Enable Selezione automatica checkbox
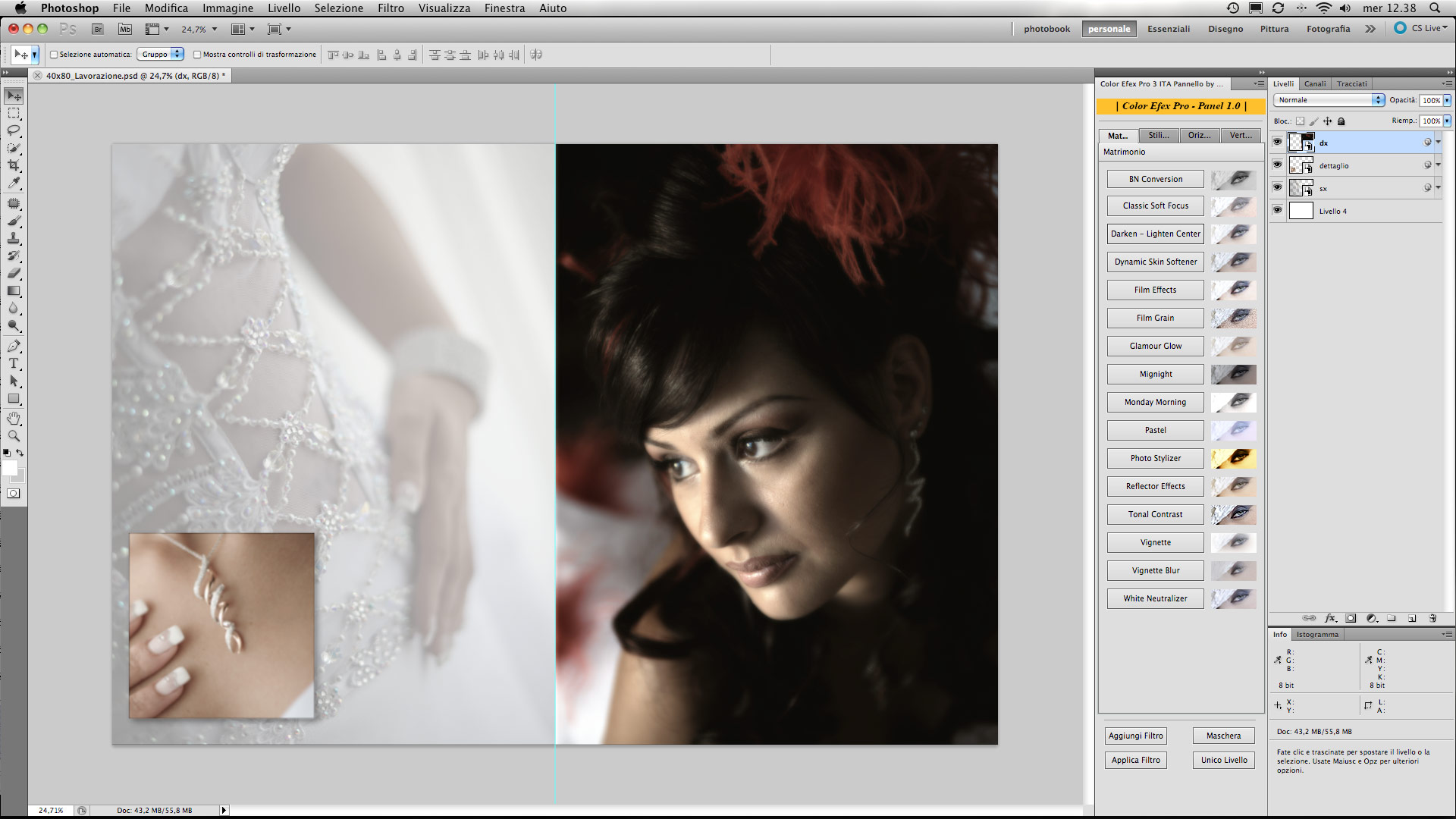The image size is (1456, 819). click(54, 55)
